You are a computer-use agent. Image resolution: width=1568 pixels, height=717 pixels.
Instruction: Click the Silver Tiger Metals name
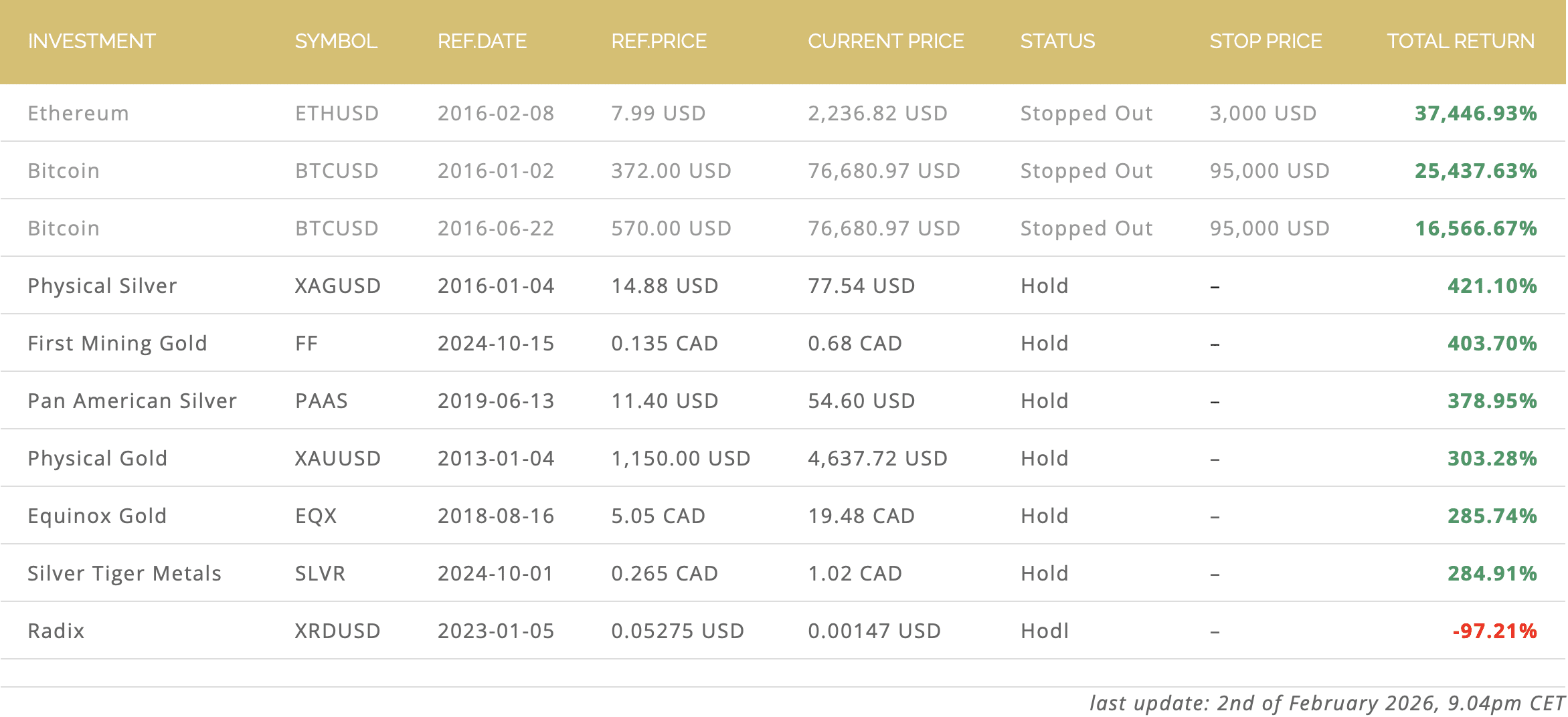pos(124,574)
